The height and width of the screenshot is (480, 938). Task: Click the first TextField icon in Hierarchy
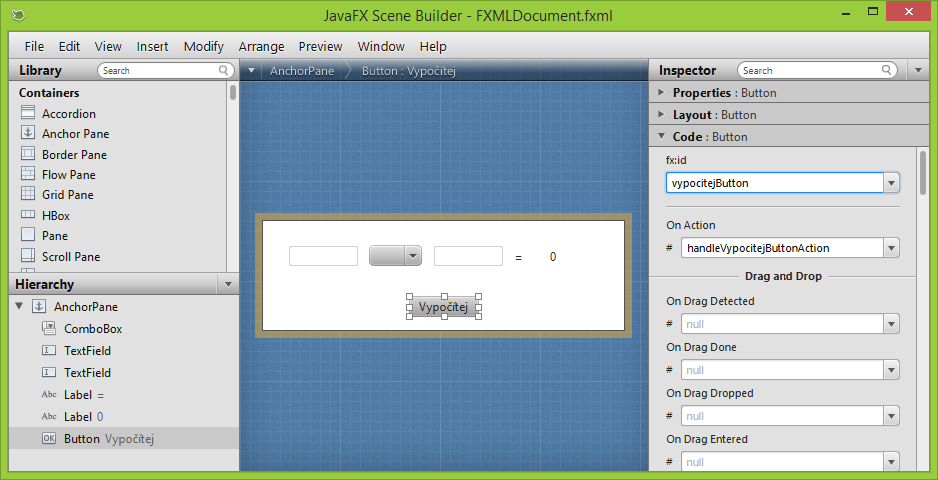(49, 350)
